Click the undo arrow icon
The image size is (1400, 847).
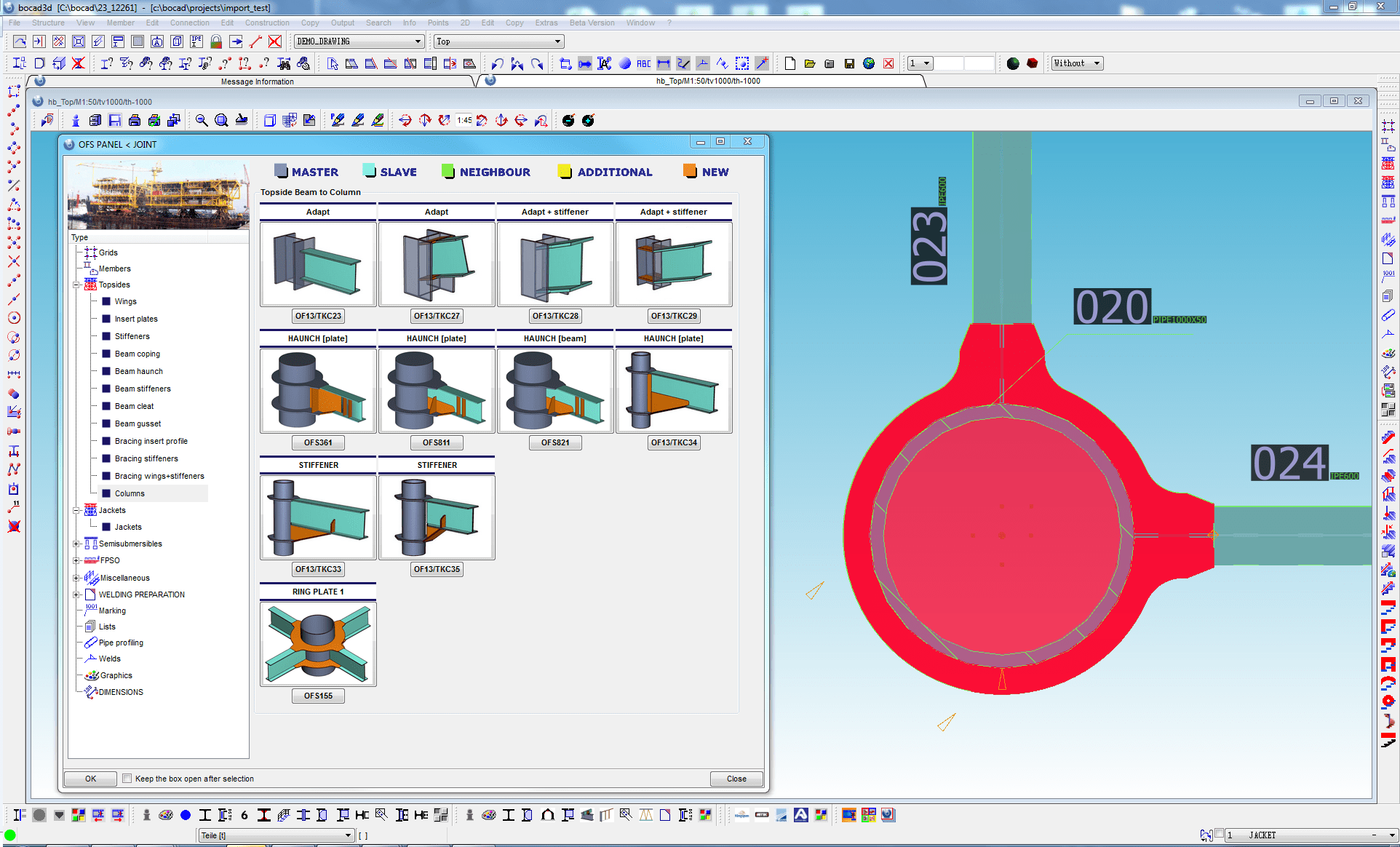tap(497, 63)
